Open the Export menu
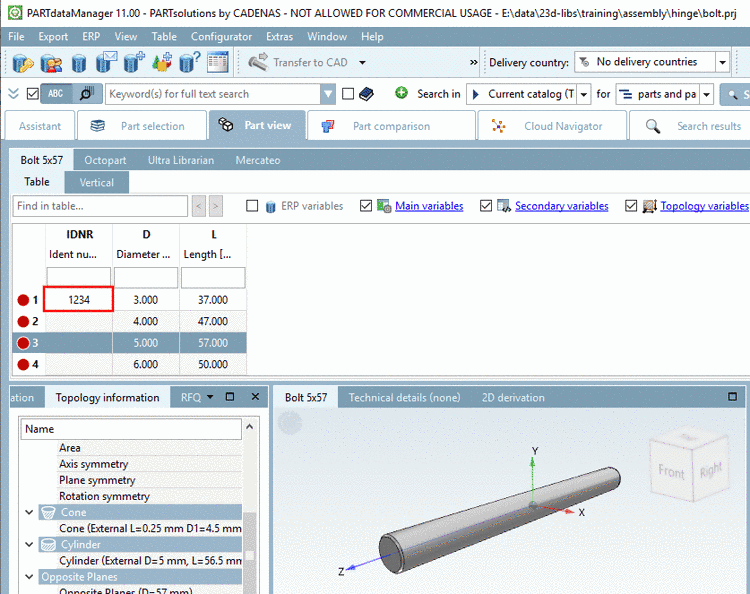This screenshot has width=750, height=594. pos(53,36)
